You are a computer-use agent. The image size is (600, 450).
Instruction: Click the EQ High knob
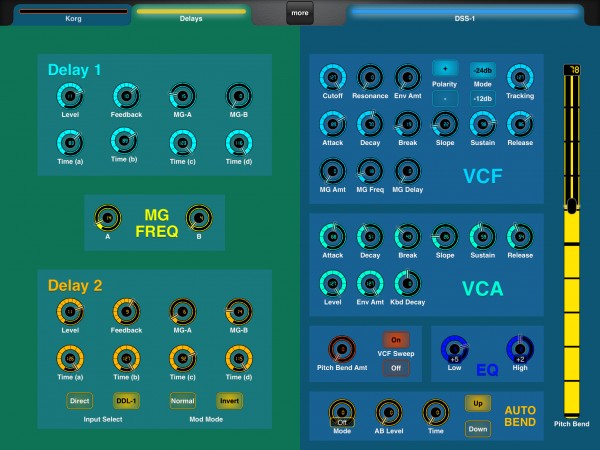tap(520, 349)
